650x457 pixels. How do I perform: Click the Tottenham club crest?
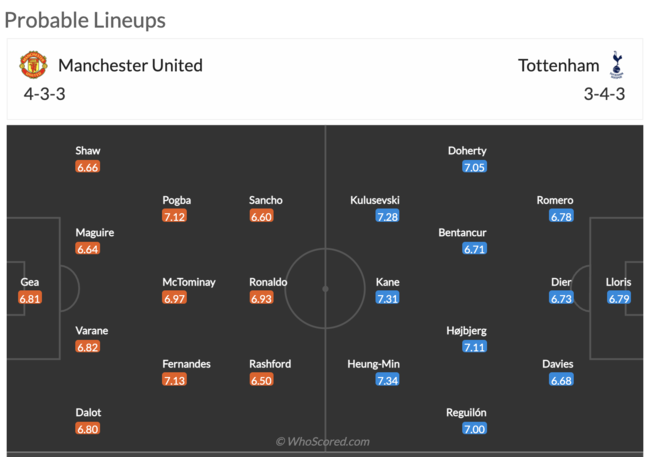(x=616, y=66)
